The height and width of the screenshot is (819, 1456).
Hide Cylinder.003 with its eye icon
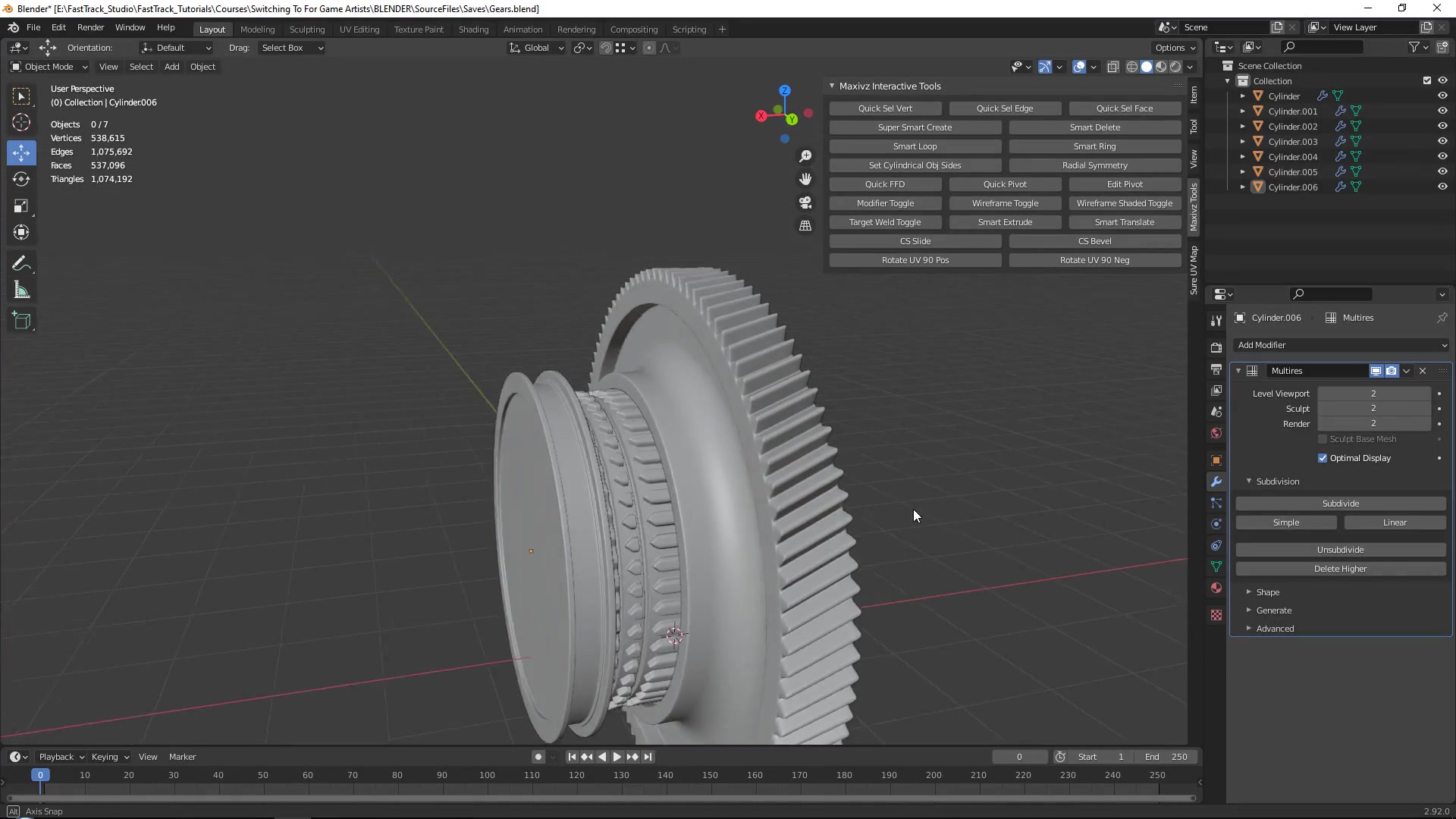pos(1442,141)
